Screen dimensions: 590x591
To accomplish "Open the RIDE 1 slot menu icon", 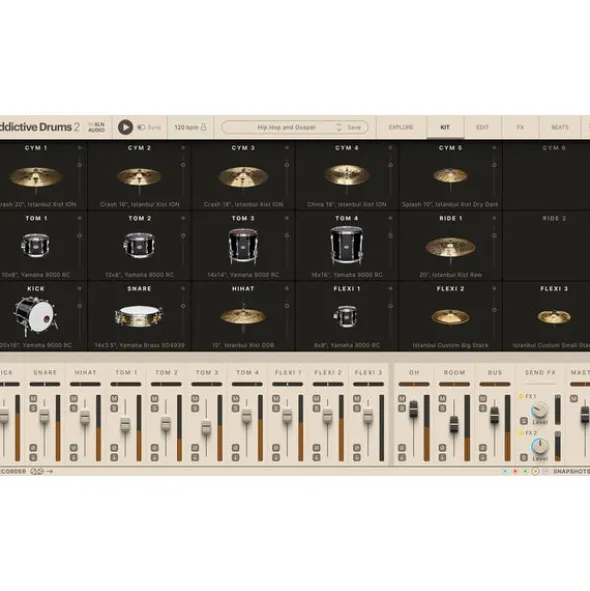I will [x=494, y=218].
